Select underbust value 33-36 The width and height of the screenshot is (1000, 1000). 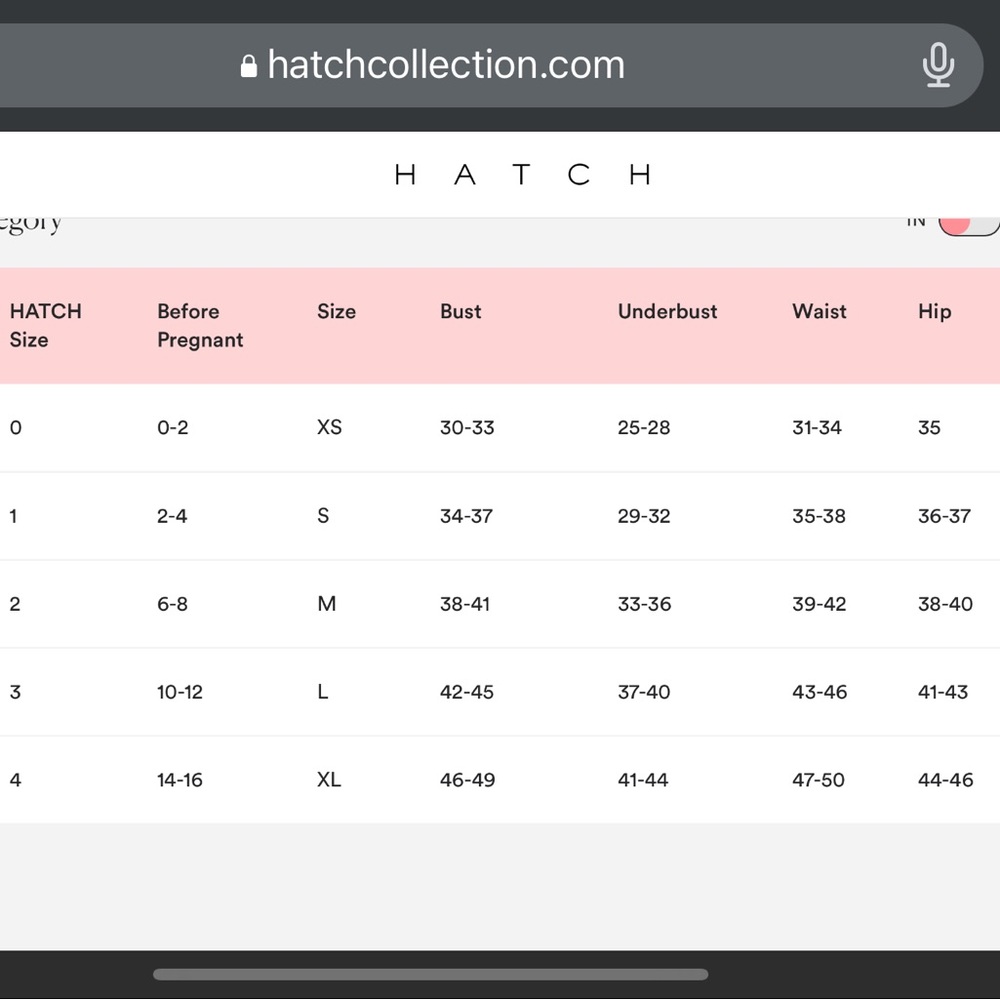click(x=644, y=603)
